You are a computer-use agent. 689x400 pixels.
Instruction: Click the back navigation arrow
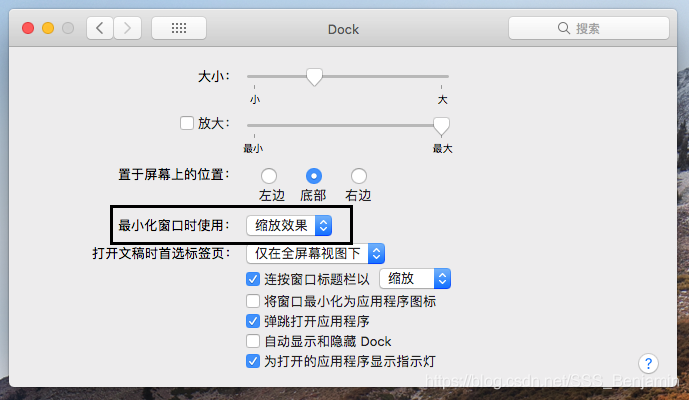pyautogui.click(x=100, y=29)
